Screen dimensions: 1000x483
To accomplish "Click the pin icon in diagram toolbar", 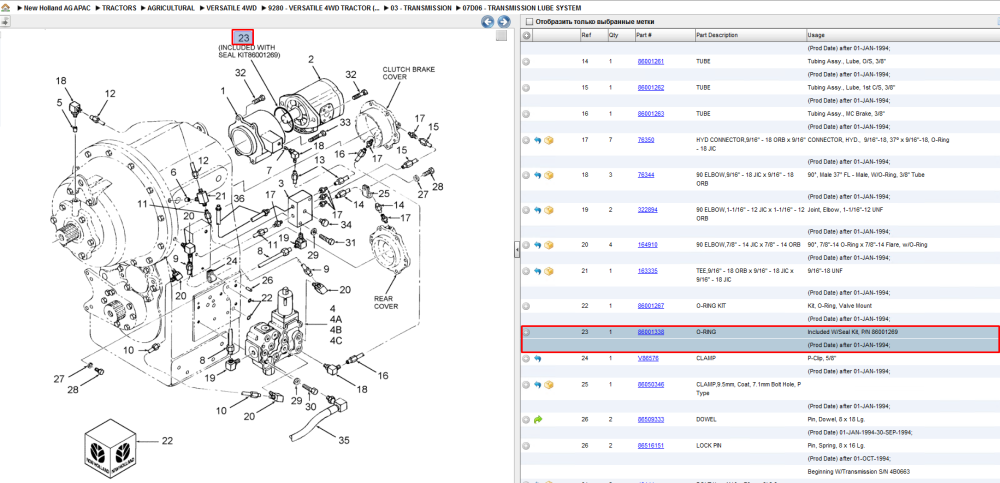I will pos(5,22).
